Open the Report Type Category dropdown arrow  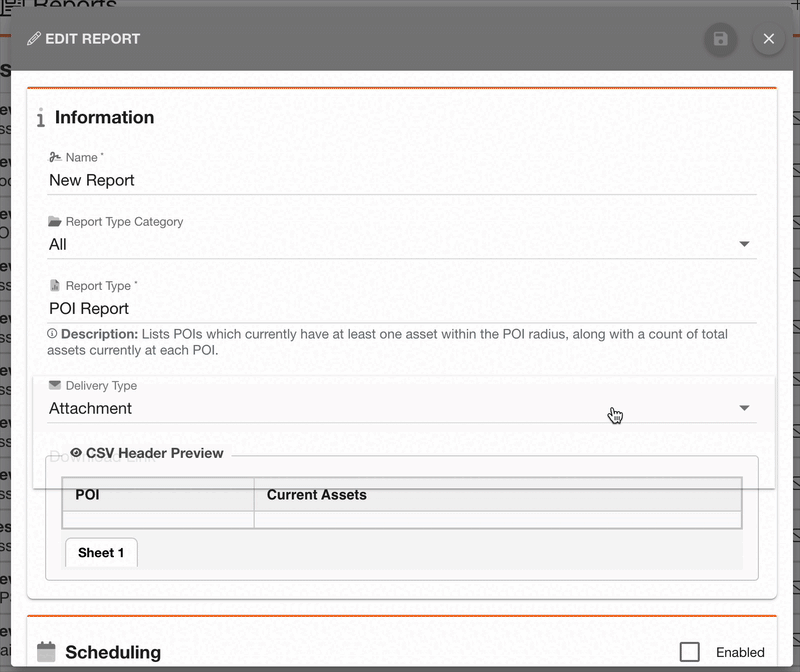click(744, 244)
